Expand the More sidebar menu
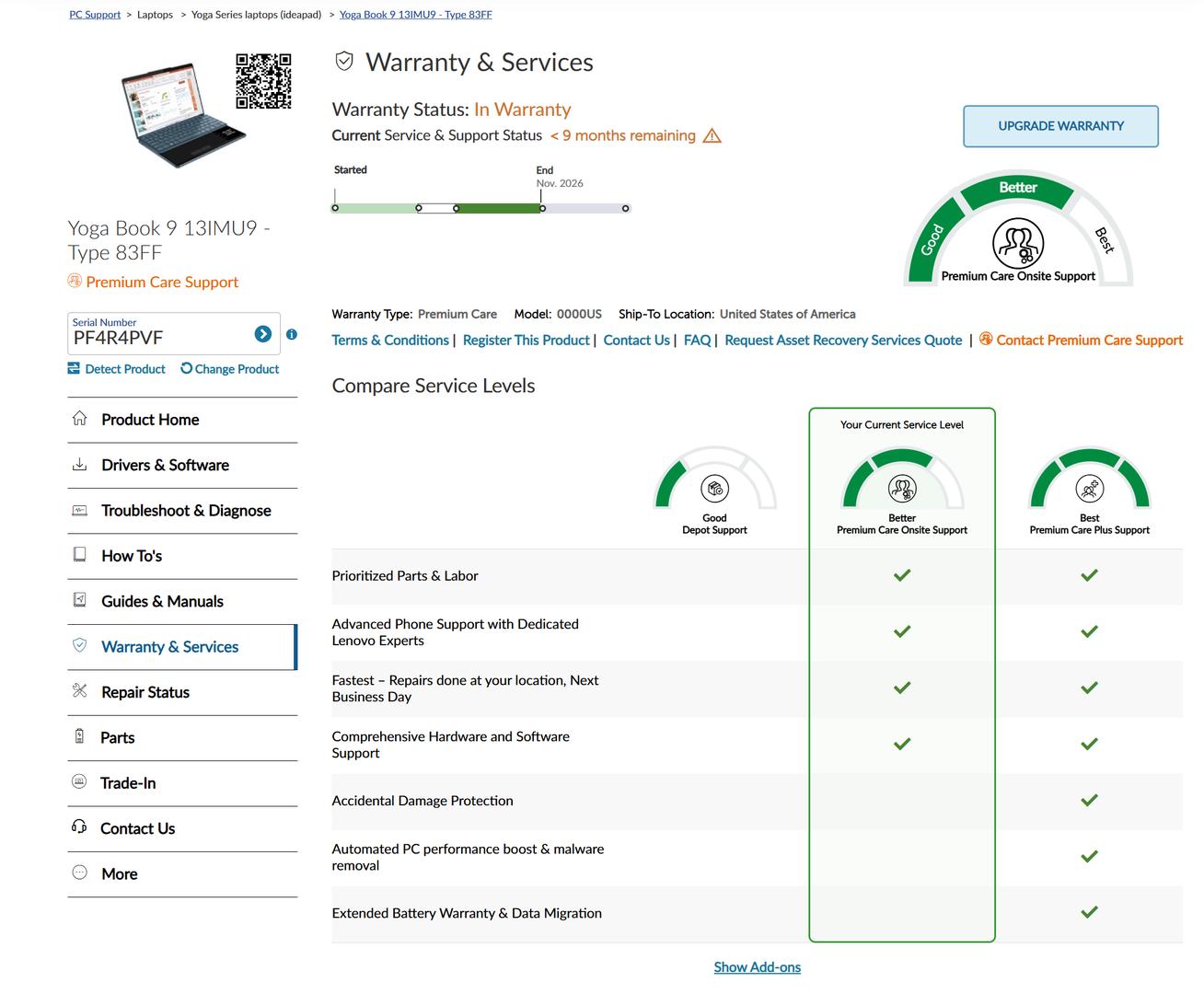 click(119, 874)
